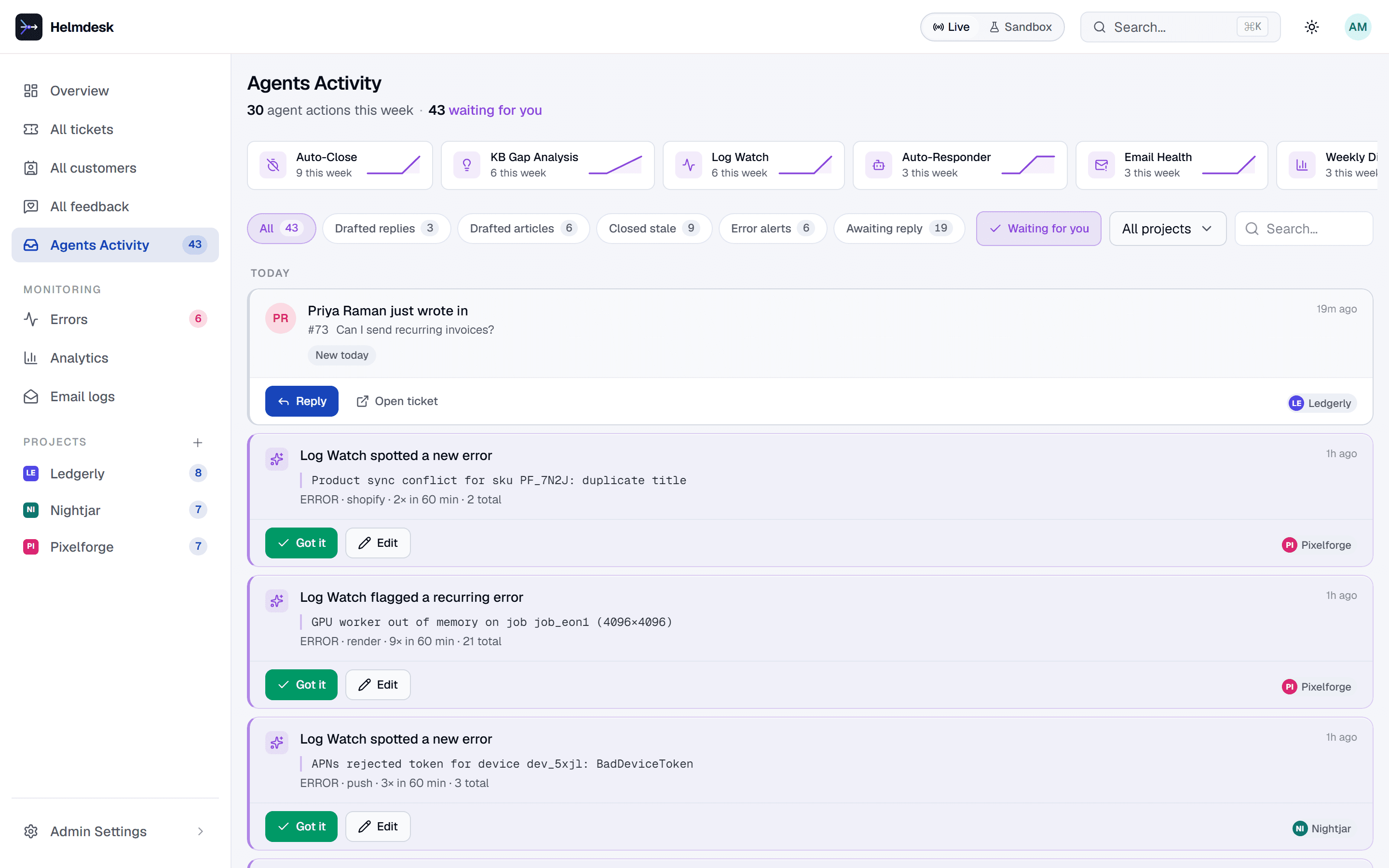Click sparkle icon on GPU worker error card
The image size is (1389, 868).
(277, 600)
